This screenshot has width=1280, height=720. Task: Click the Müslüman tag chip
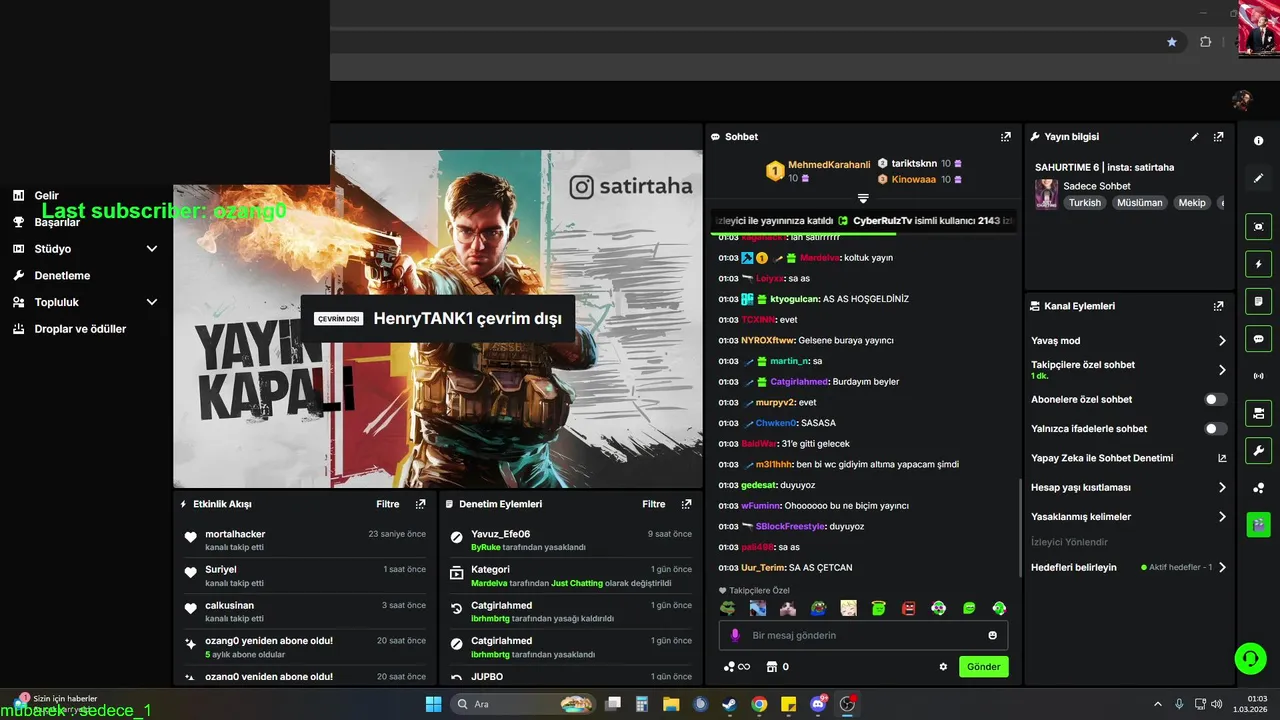pyautogui.click(x=1140, y=203)
